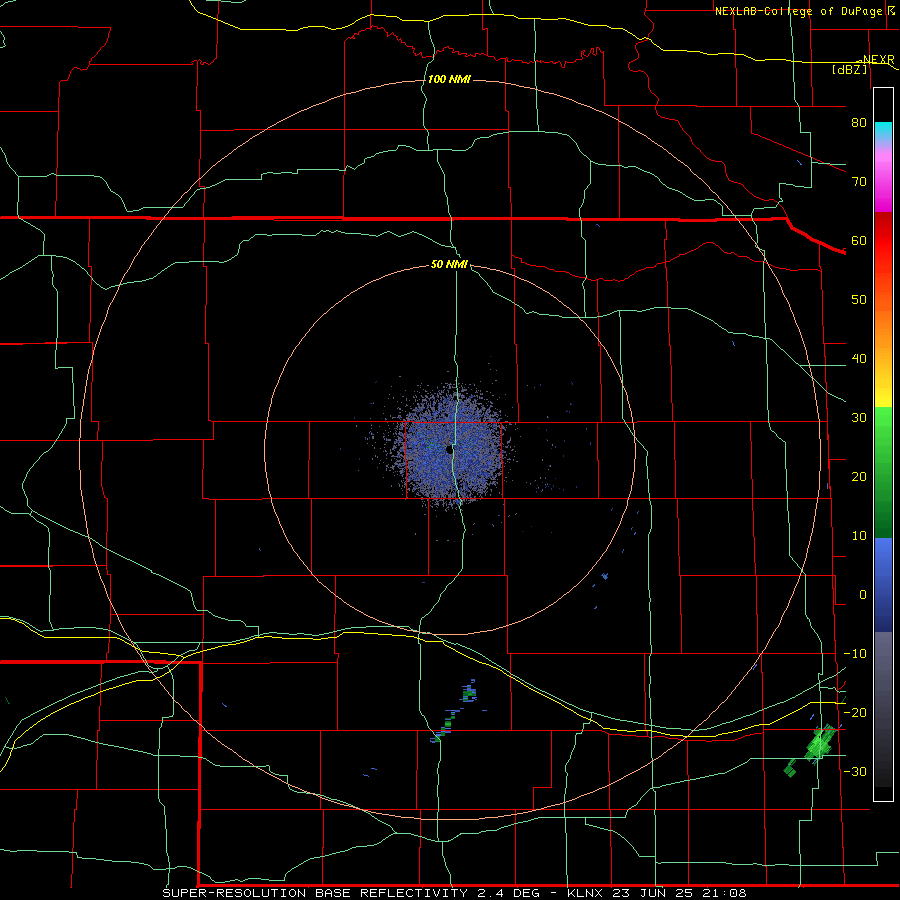Click the NEXR label above the color scale
The height and width of the screenshot is (900, 900).
click(x=878, y=60)
